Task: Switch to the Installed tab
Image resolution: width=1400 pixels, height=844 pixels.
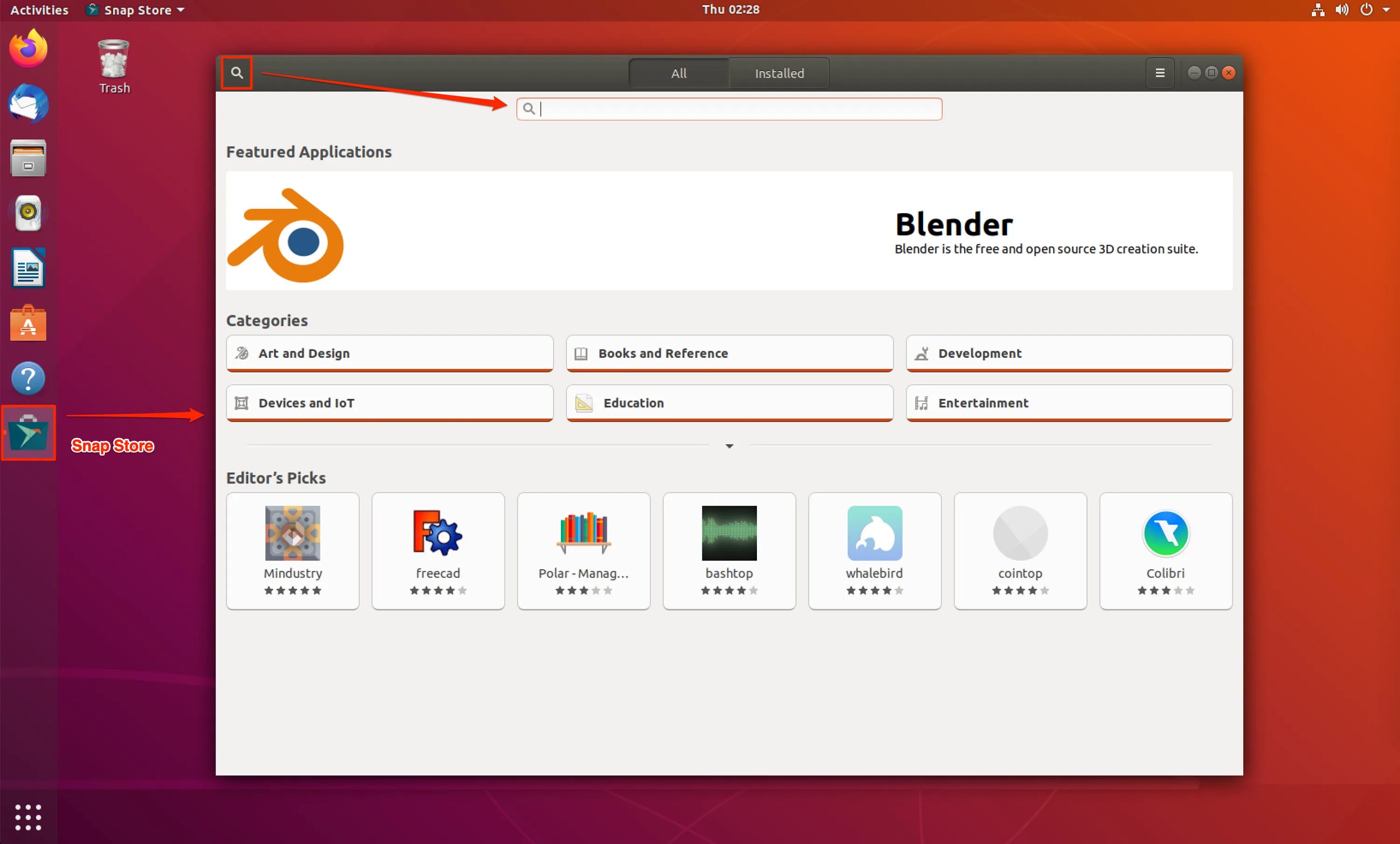Action: click(x=778, y=73)
